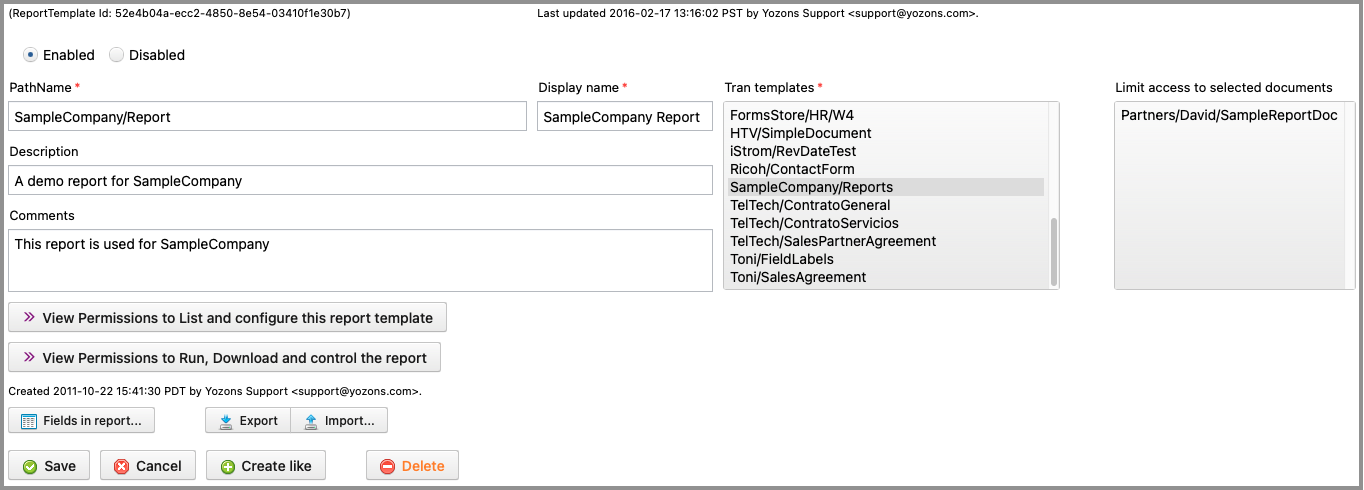Click inside the Comments text area
The height and width of the screenshot is (490, 1364).
coord(362,262)
